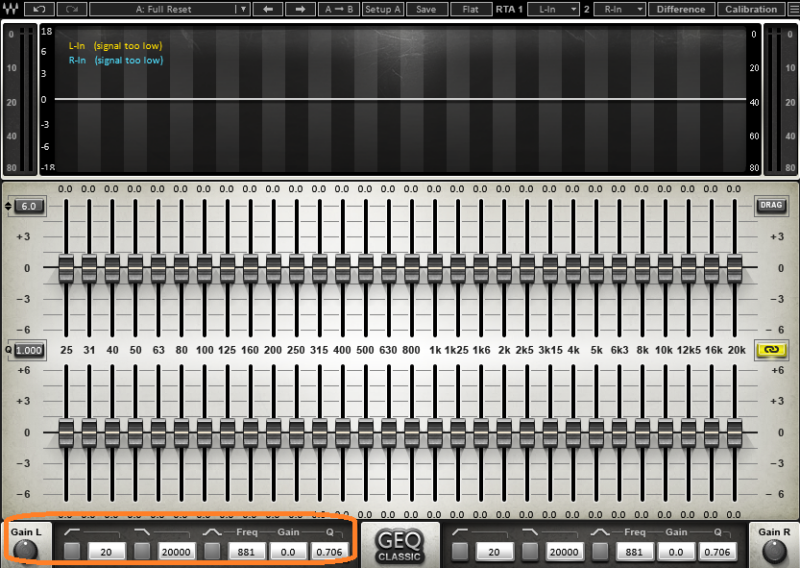Open the RTA 2 R-In source dropdown
800x568 pixels.
tap(619, 9)
